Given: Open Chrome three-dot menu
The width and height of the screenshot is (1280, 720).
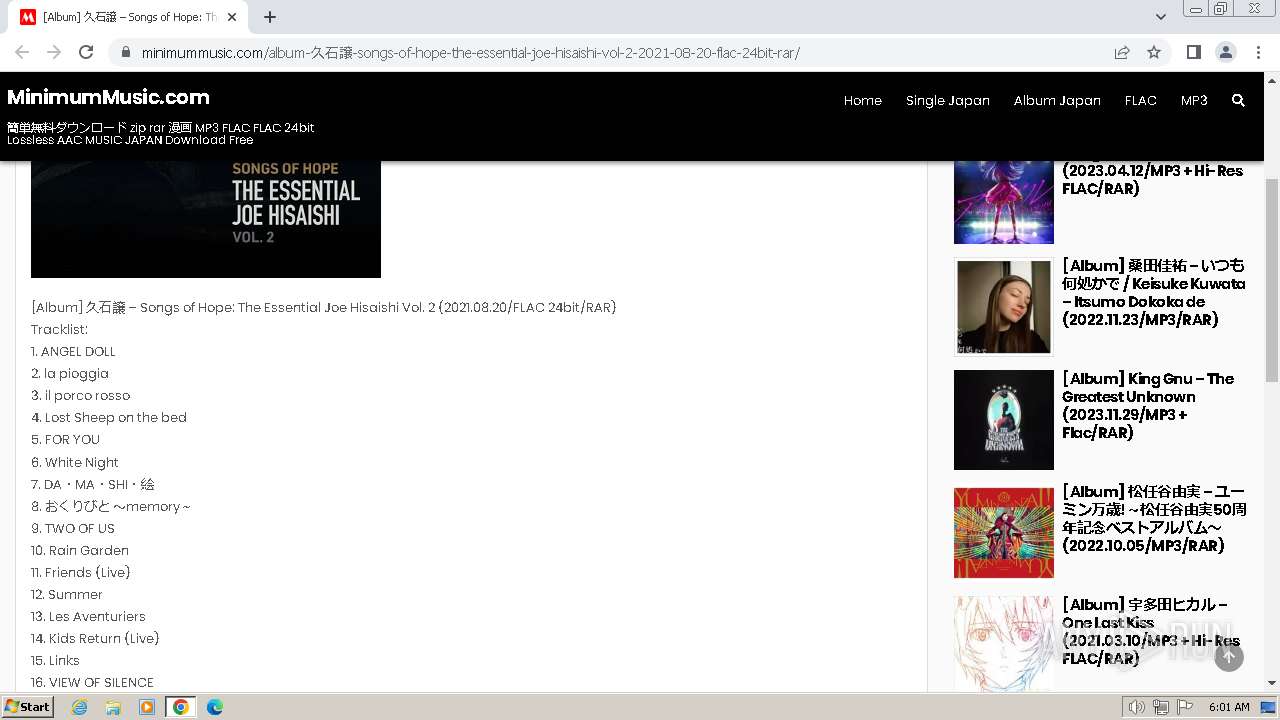Looking at the screenshot, I should (x=1258, y=53).
